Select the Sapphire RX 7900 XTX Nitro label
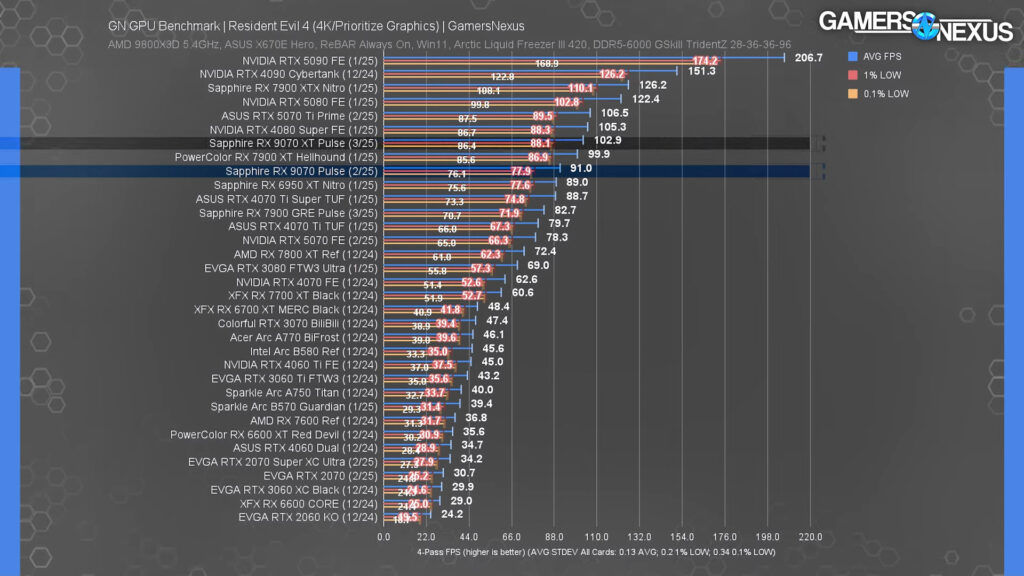 293,88
